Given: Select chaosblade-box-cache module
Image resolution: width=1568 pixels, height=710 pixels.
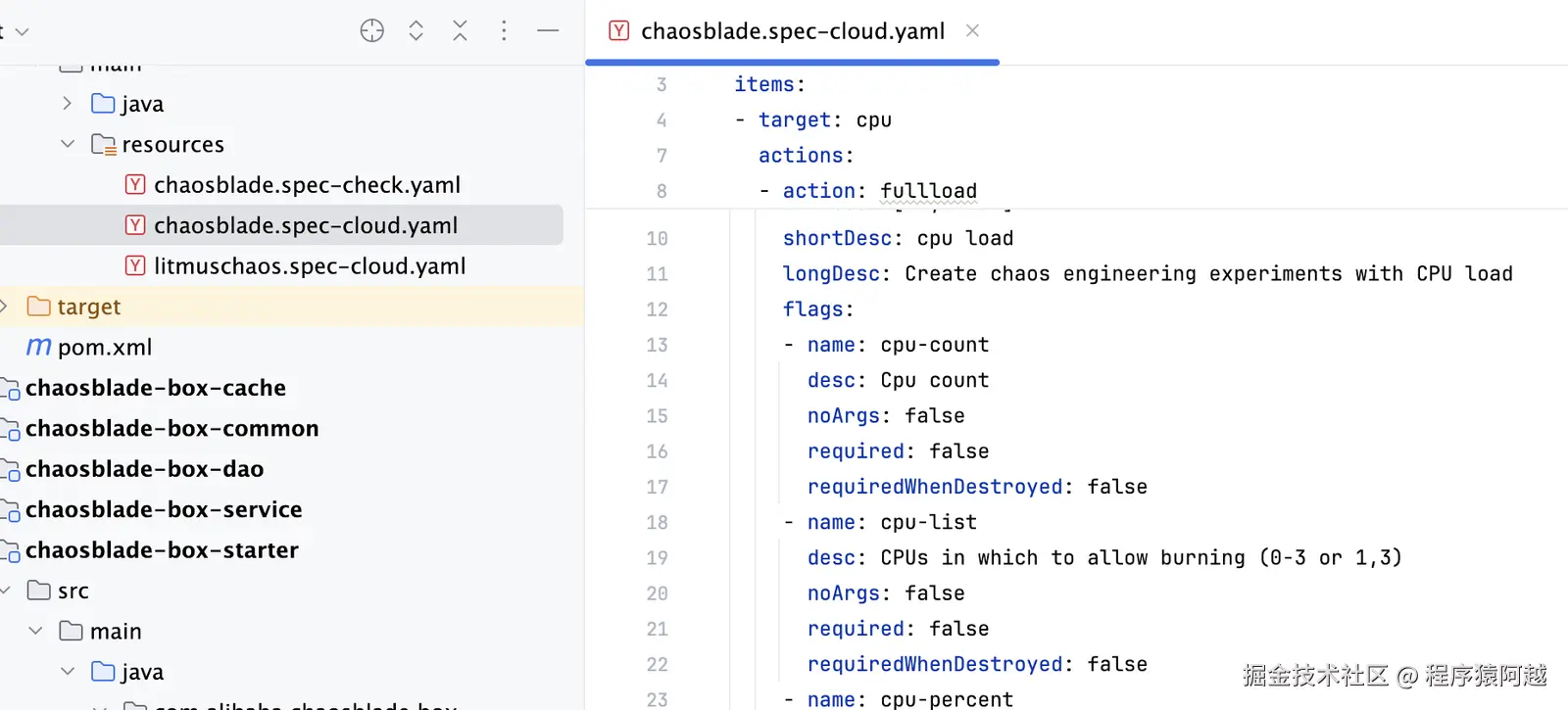Looking at the screenshot, I should click(x=156, y=388).
